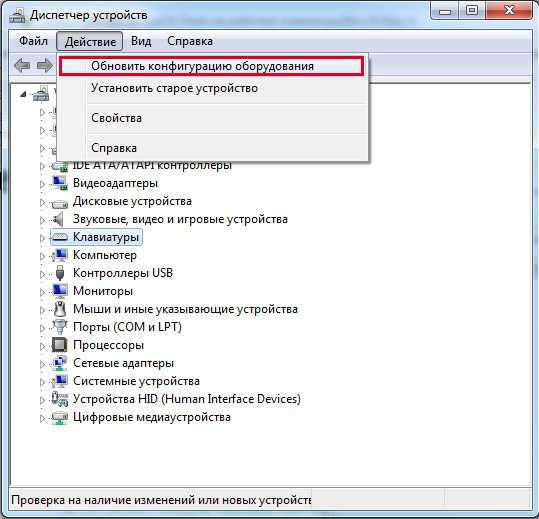Collapse the root computer node arrow

(23, 94)
